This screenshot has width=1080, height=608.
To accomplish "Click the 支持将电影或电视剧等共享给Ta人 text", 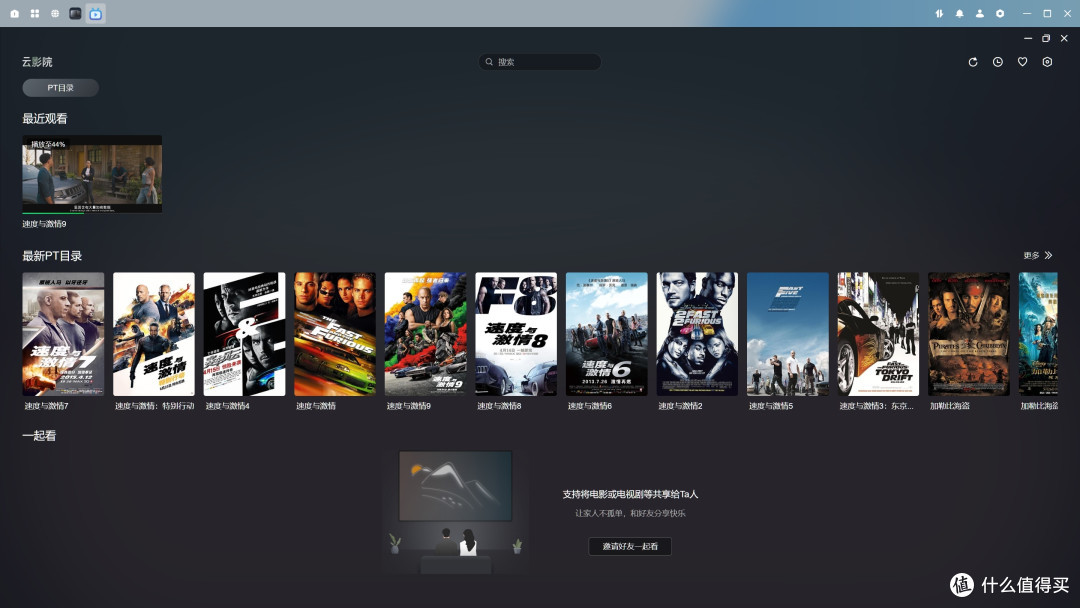I will pos(630,494).
